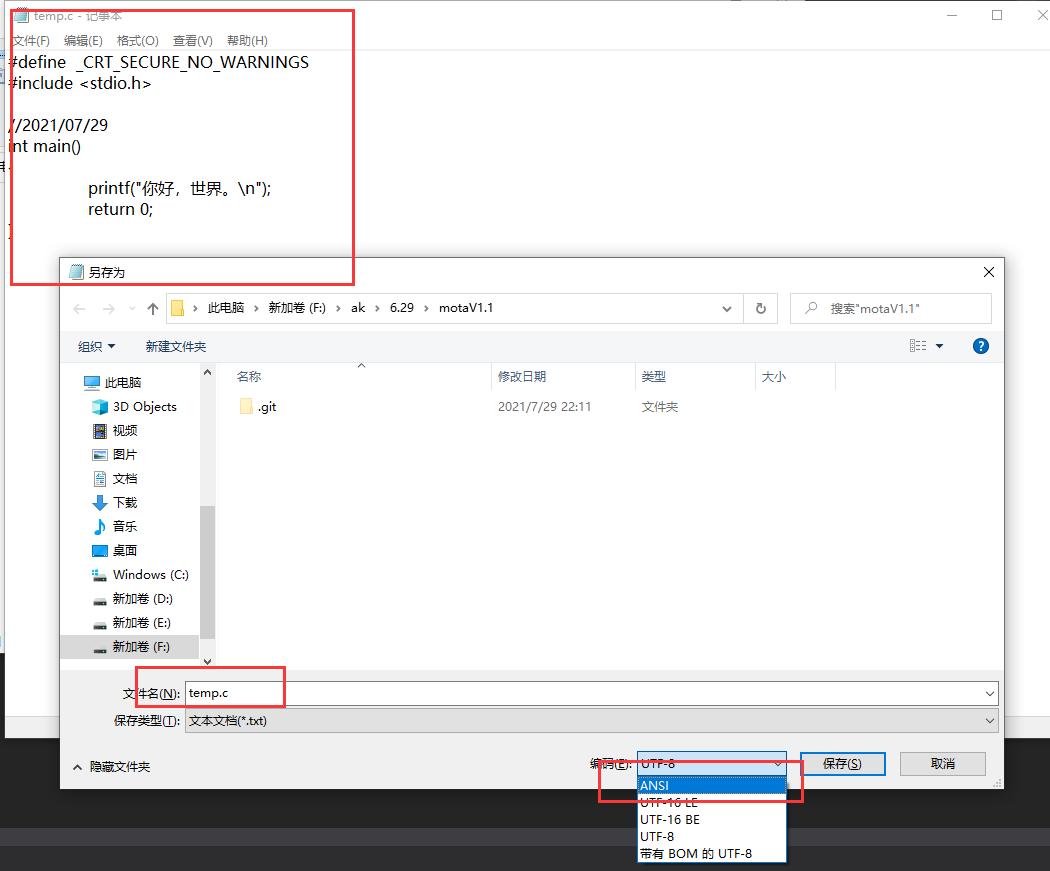Image resolution: width=1050 pixels, height=871 pixels.
Task: Click the search motaV1.1 box
Action: pos(891,309)
